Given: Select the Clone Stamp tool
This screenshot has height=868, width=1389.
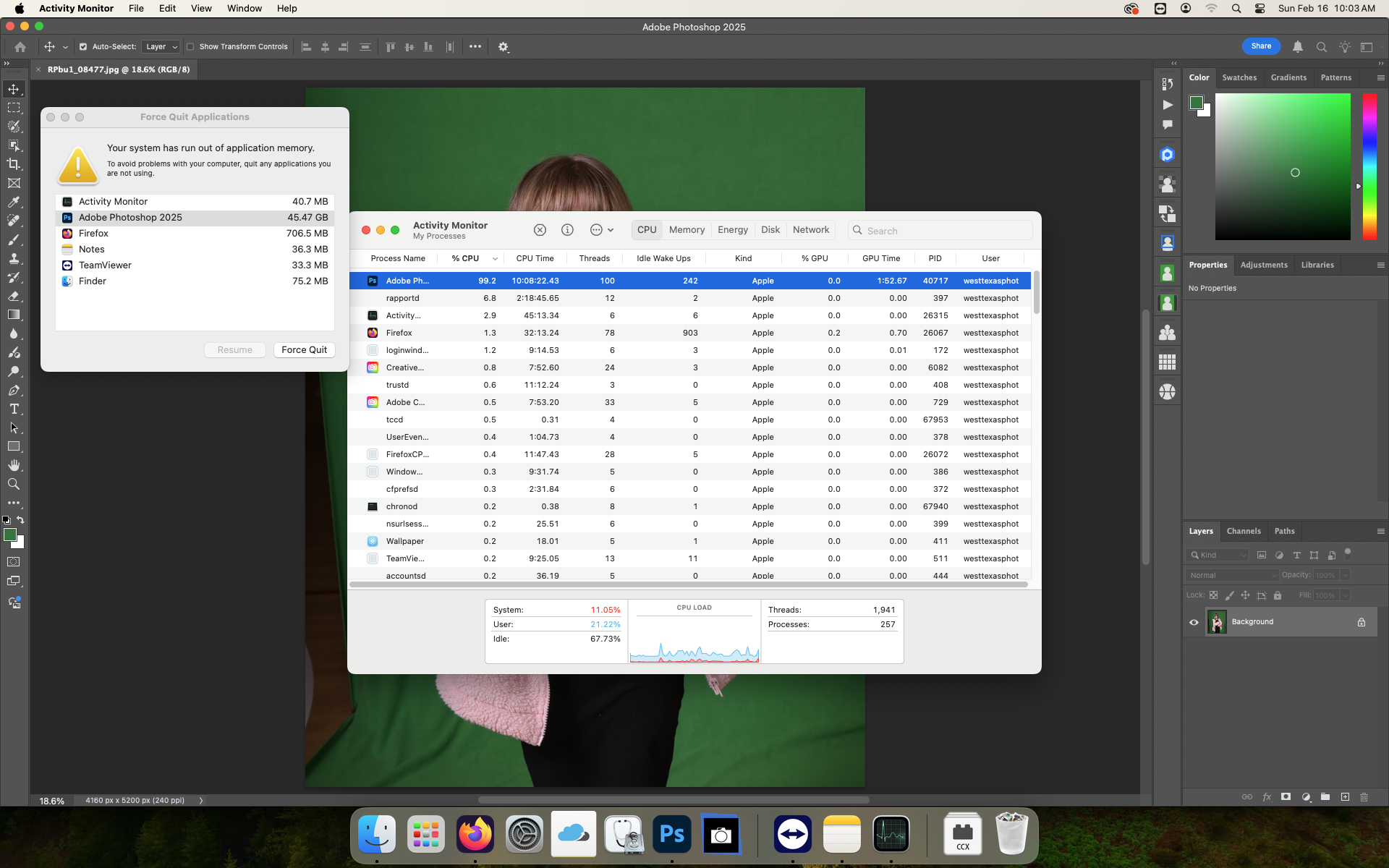Looking at the screenshot, I should tap(14, 258).
